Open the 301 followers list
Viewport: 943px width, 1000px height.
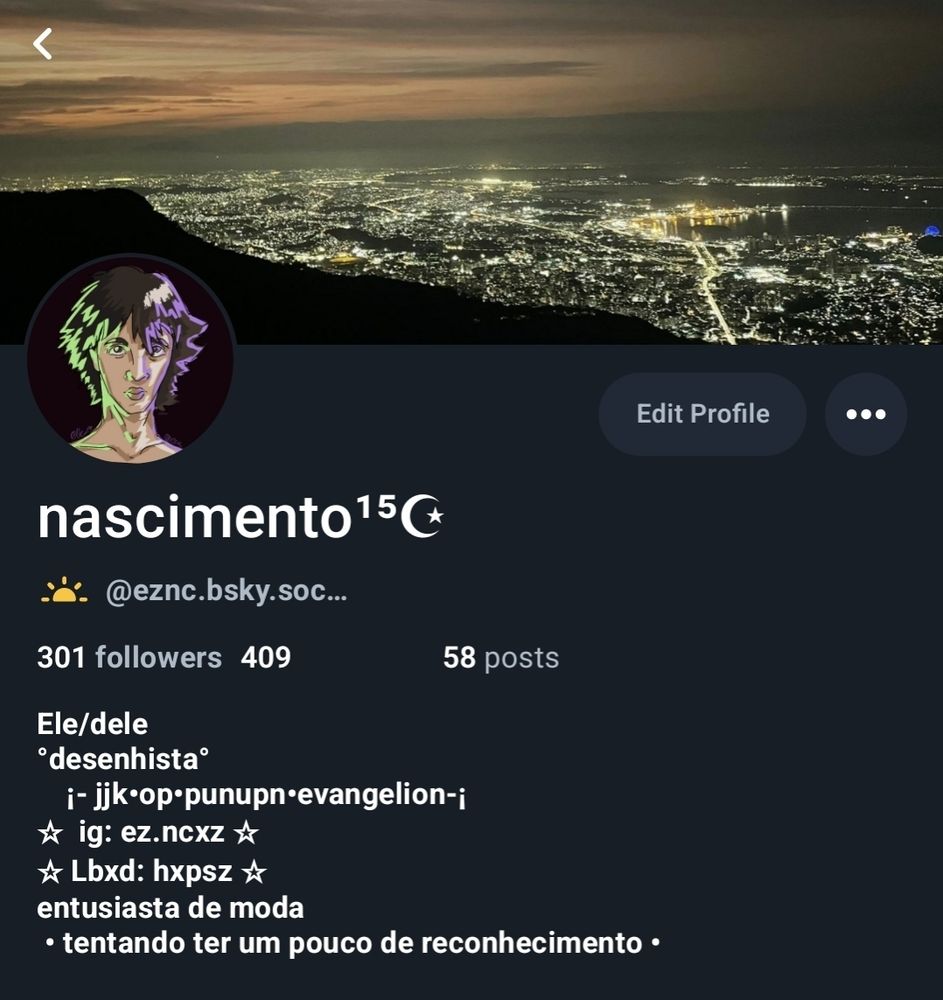click(129, 658)
